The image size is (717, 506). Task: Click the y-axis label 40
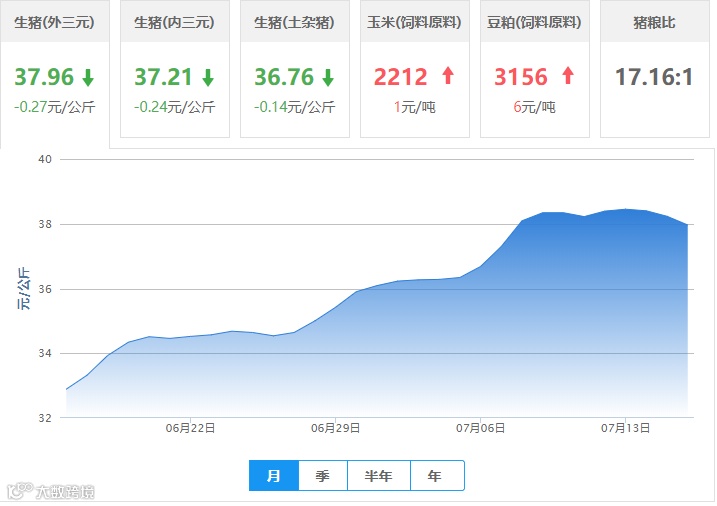[x=45, y=159]
